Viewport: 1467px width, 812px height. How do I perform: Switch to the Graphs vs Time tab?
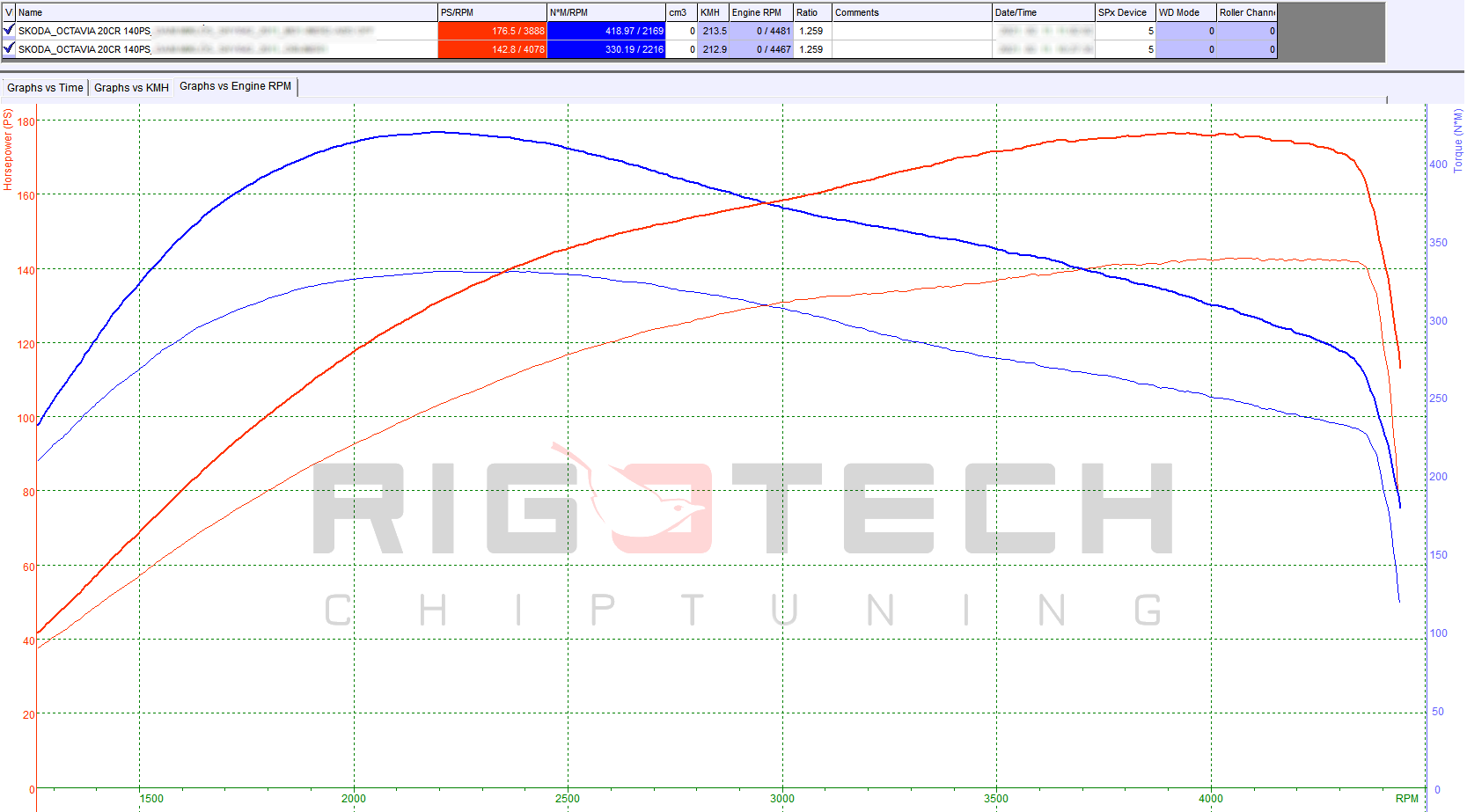click(x=45, y=87)
